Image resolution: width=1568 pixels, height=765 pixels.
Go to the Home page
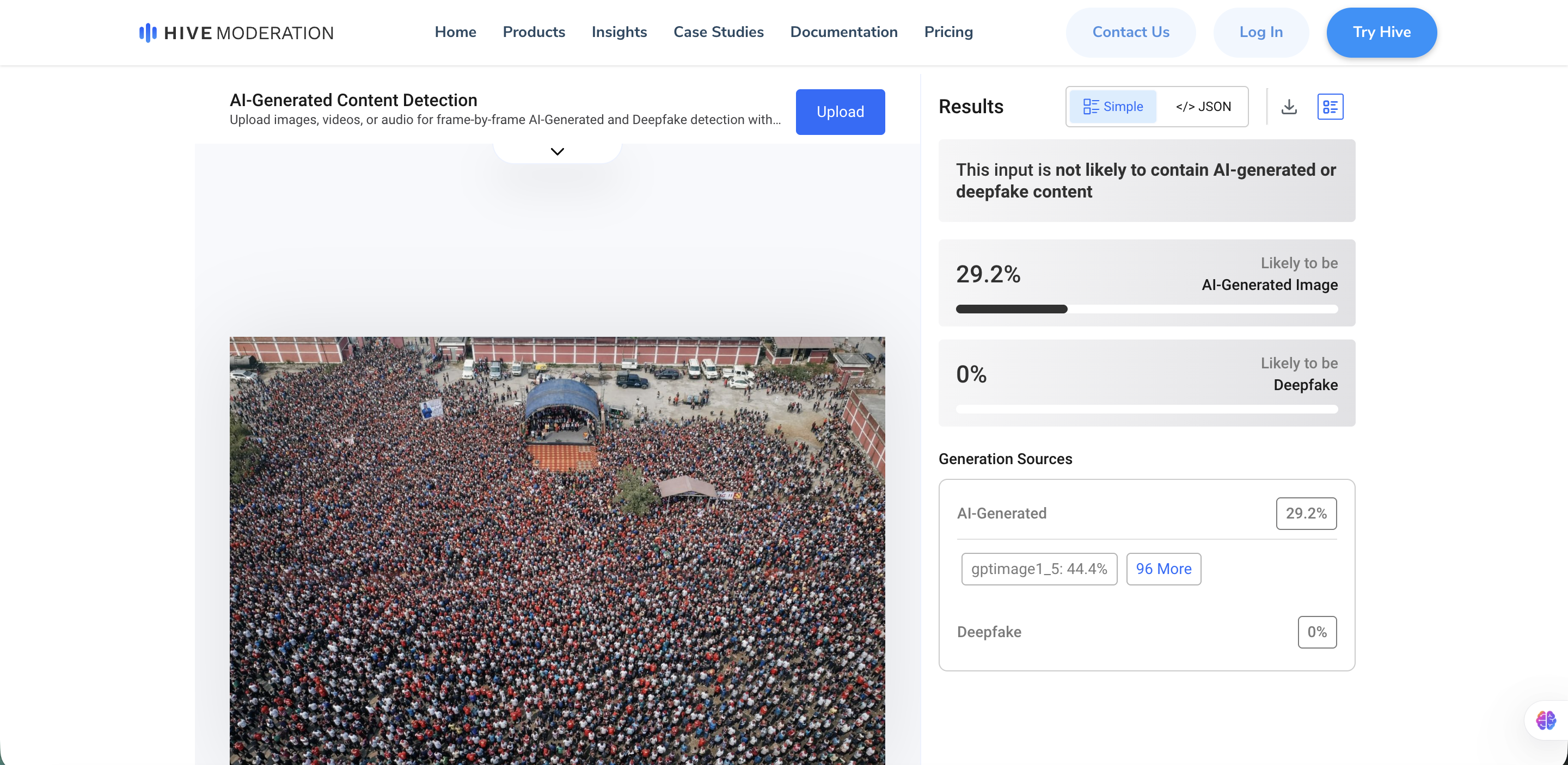point(455,32)
